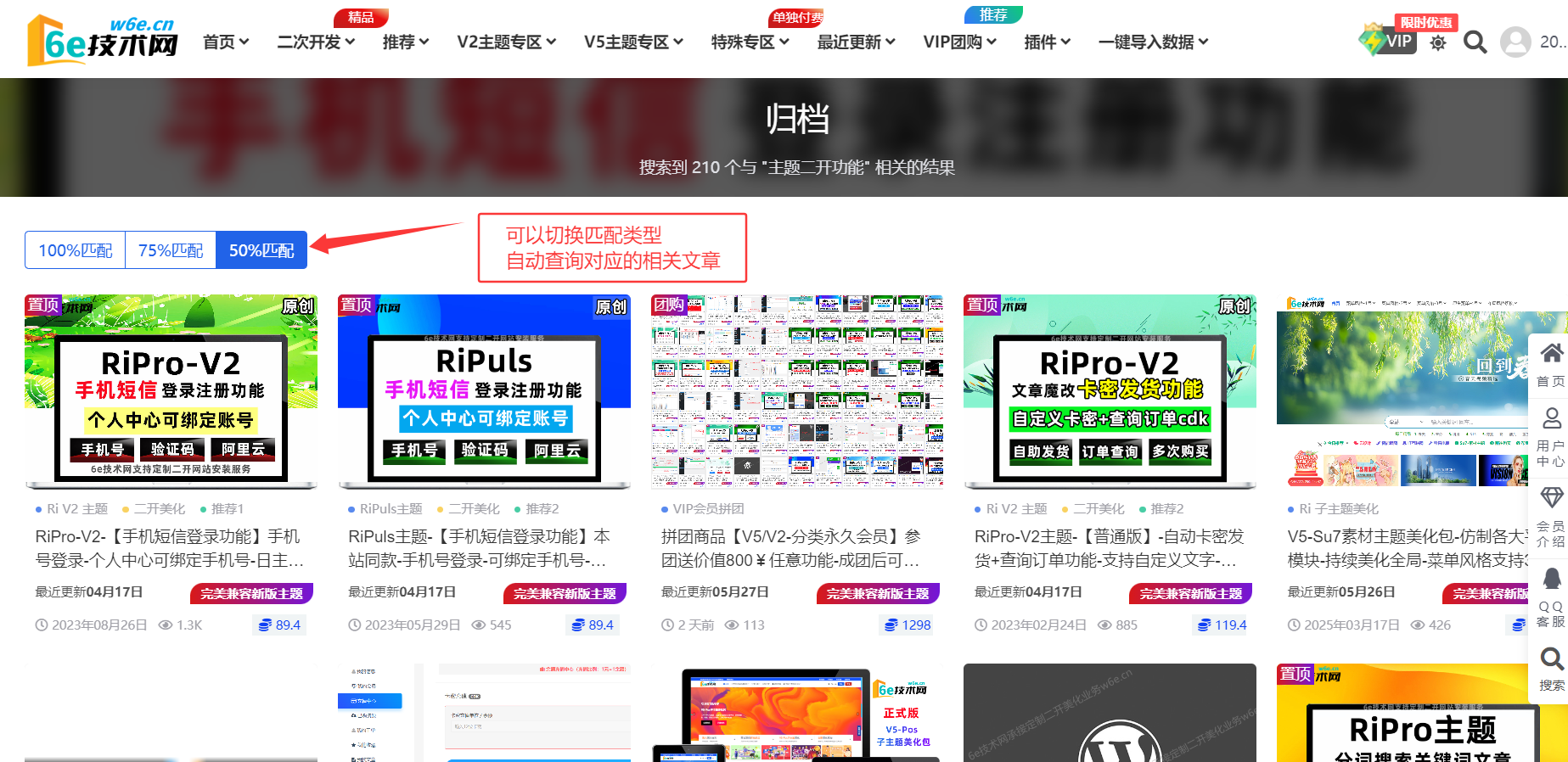This screenshot has width=1568, height=762.
Task: Open the 插件 navigation menu
Action: point(1047,42)
